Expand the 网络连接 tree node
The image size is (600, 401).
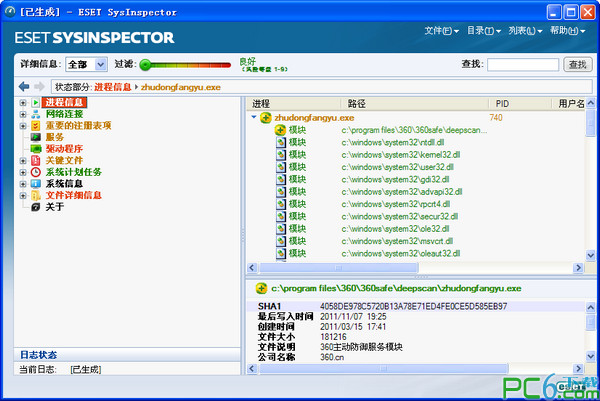tap(23, 114)
